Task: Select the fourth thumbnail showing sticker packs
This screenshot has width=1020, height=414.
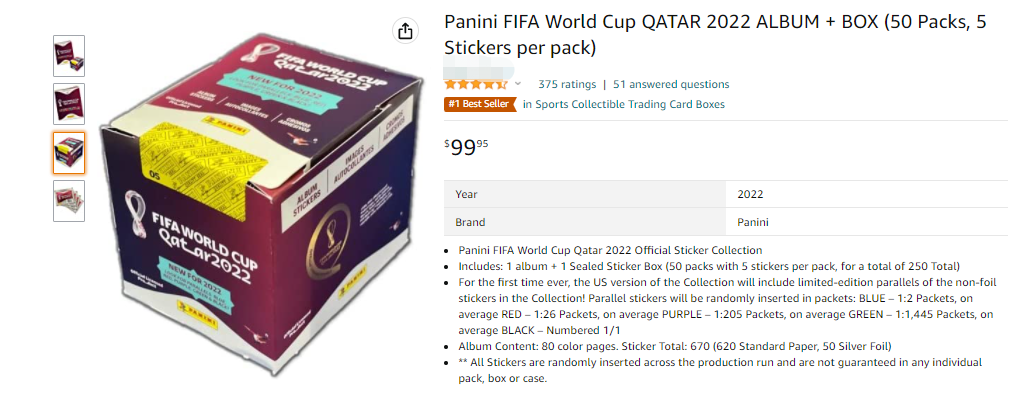Action: (x=69, y=200)
